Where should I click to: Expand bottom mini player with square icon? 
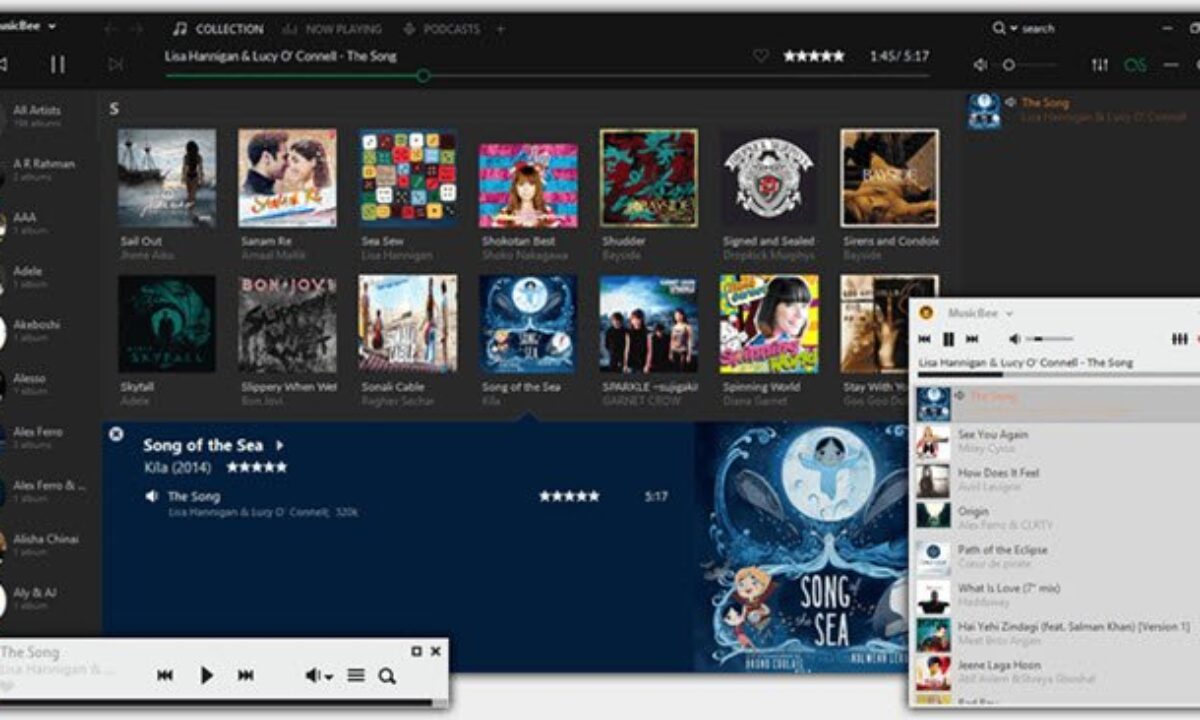tap(416, 651)
